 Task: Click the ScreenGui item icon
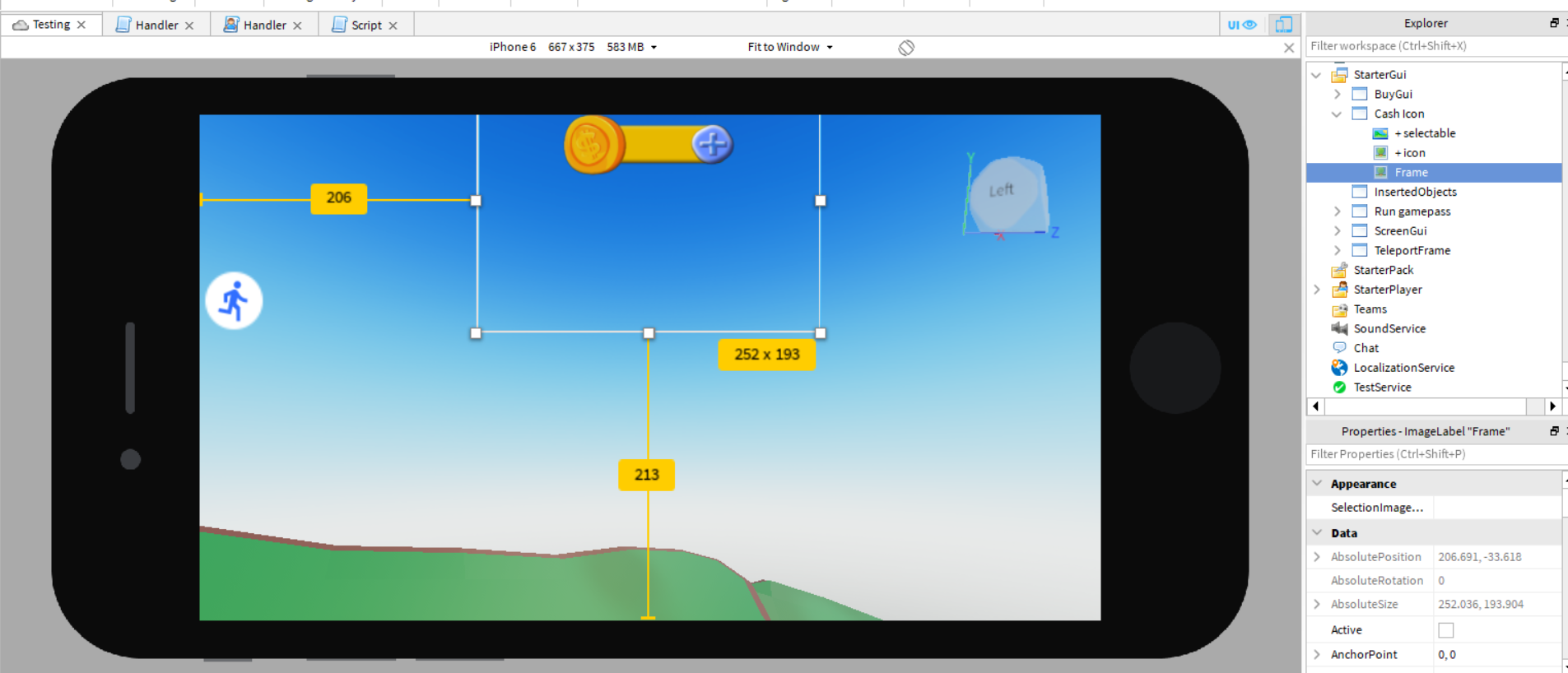(1360, 231)
